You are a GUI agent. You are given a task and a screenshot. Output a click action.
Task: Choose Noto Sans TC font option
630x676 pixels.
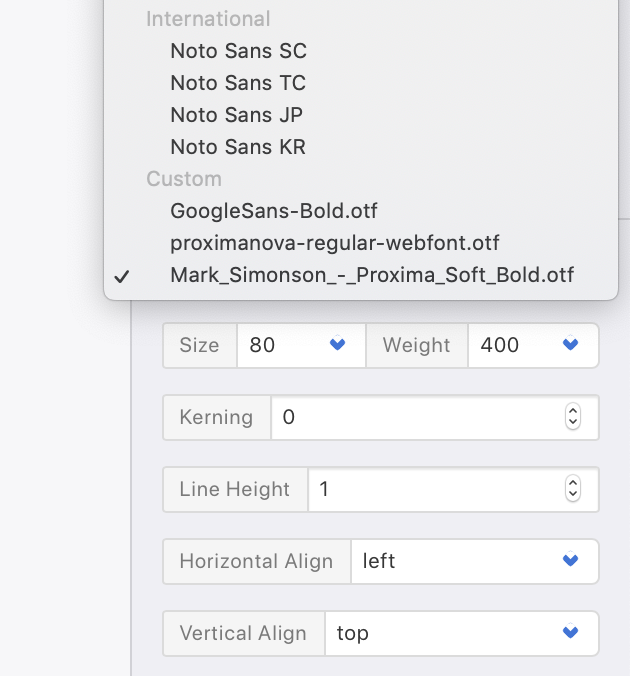(x=238, y=83)
